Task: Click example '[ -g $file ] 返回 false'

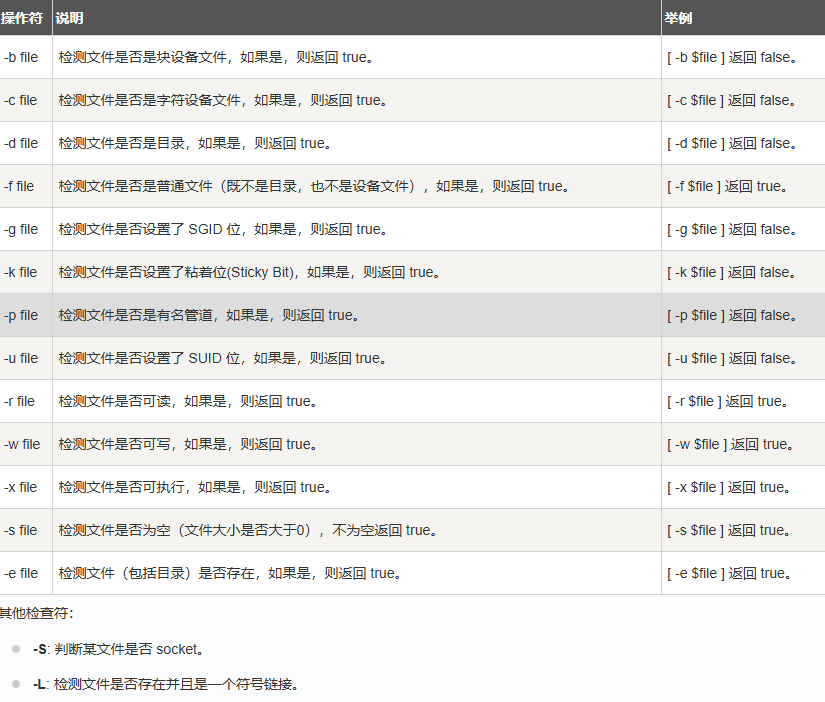Action: 733,229
